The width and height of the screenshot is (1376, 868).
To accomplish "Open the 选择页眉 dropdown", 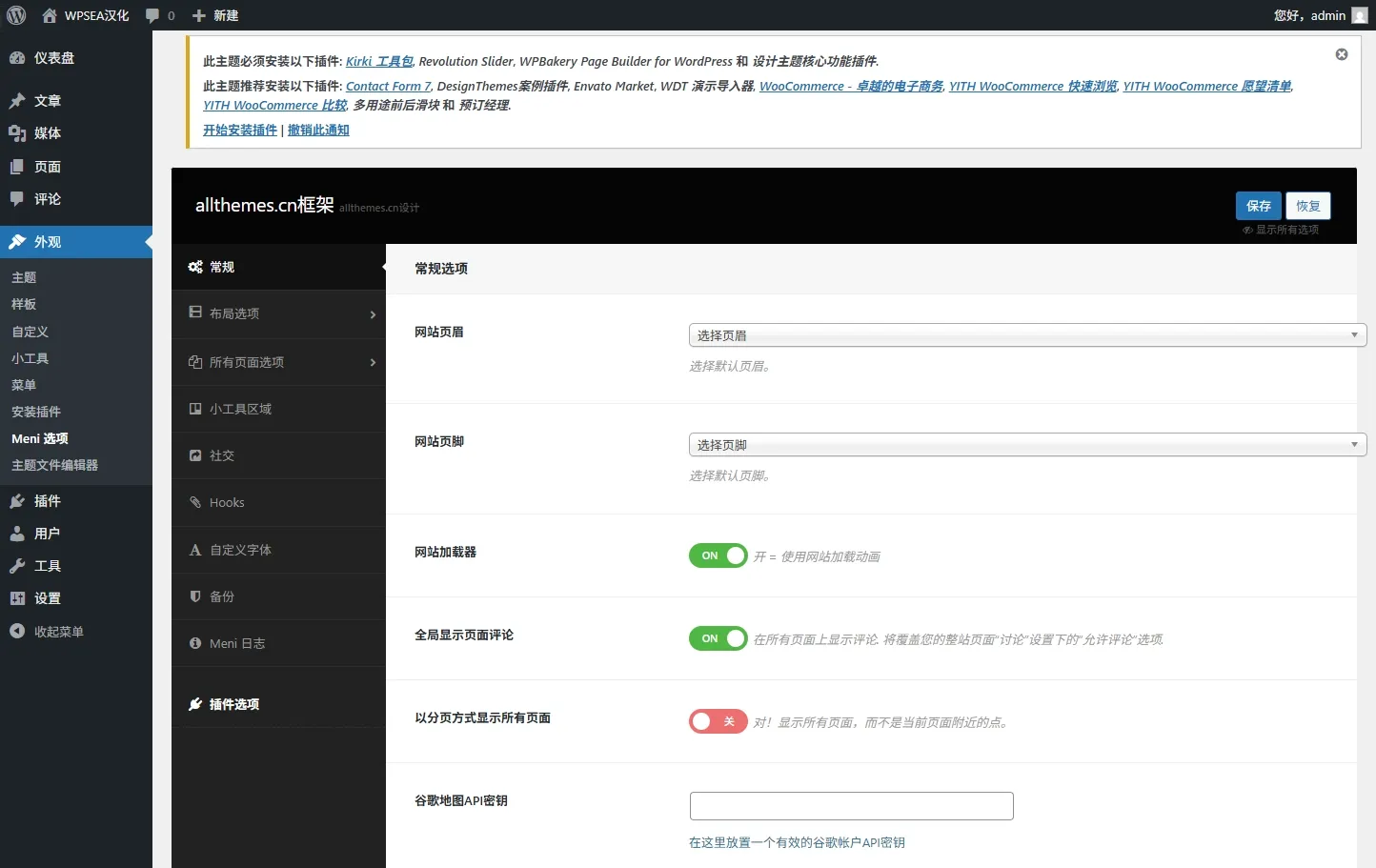I will pos(1026,335).
